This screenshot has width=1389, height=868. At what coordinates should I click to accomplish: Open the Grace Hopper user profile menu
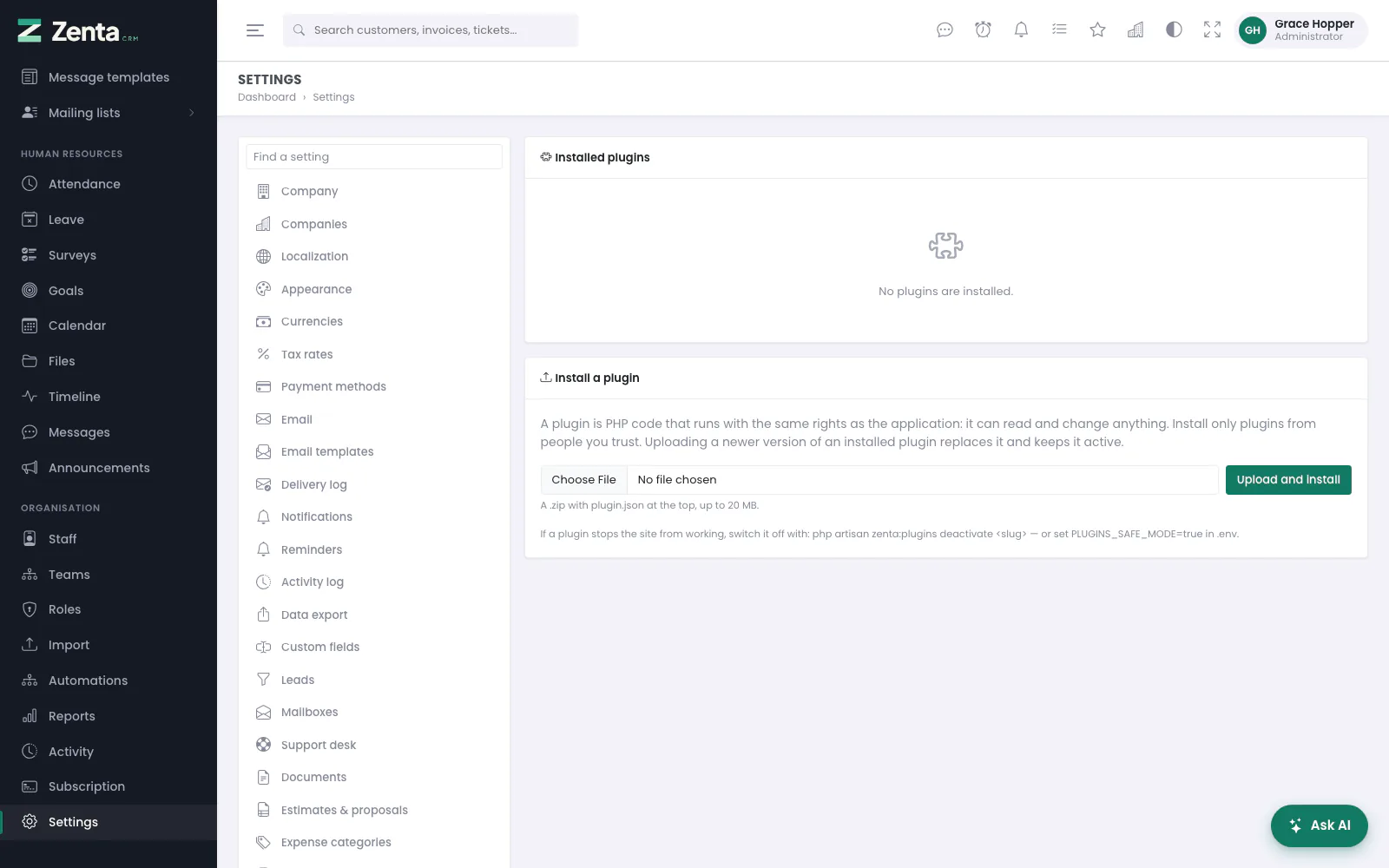pyautogui.click(x=1300, y=30)
